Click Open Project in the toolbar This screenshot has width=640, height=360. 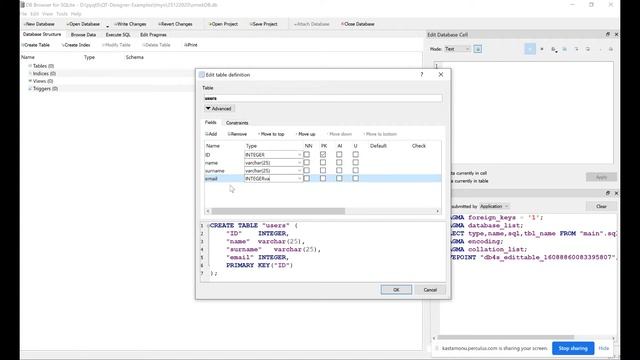[x=223, y=24]
